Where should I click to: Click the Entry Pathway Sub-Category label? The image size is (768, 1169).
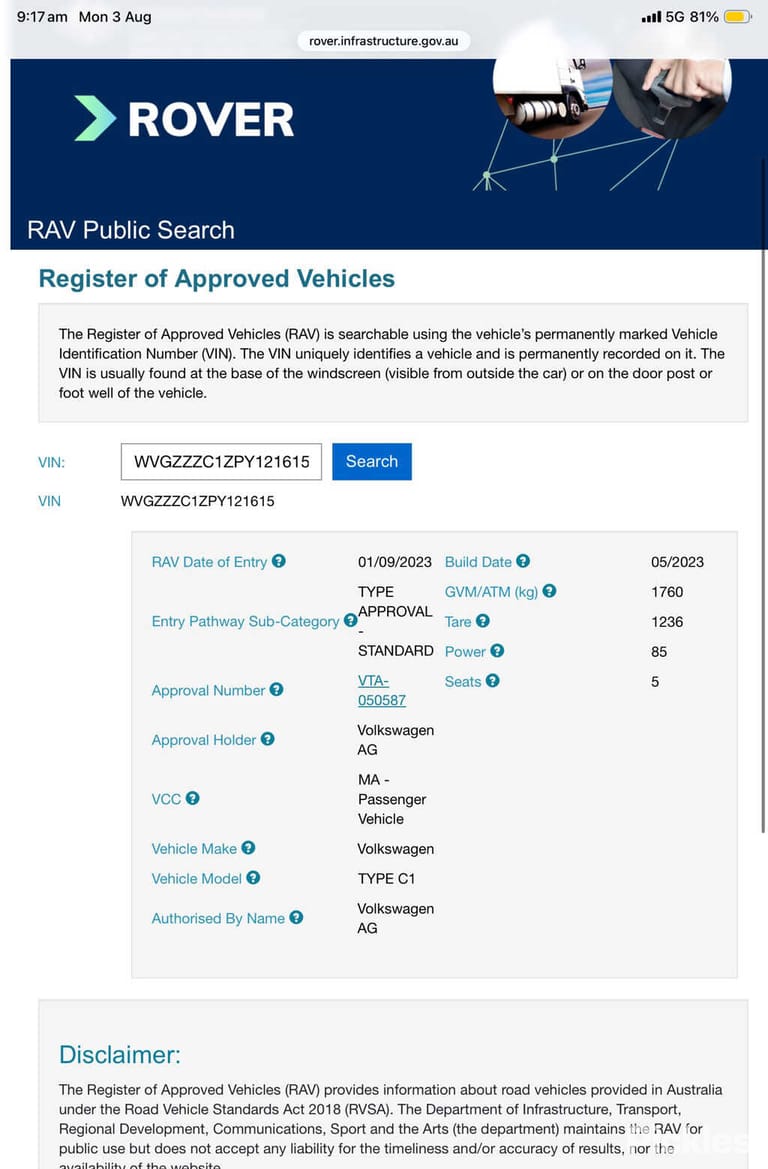245,621
